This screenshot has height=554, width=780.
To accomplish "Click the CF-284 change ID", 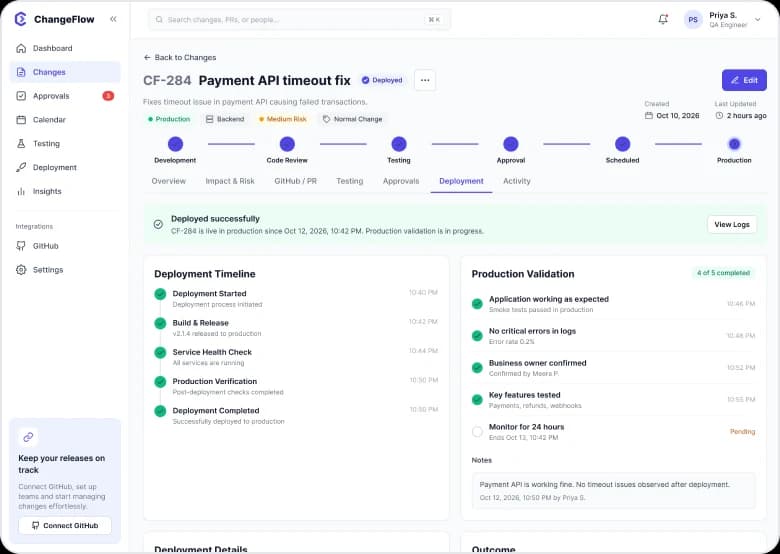I will tap(167, 81).
